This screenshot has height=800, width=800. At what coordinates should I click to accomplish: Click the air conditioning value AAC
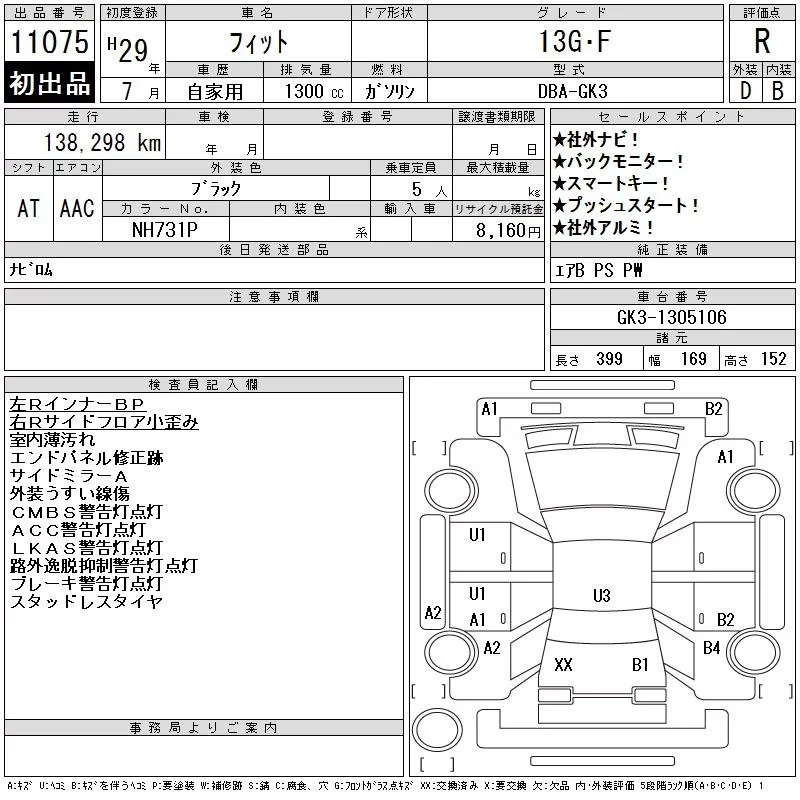(77, 208)
